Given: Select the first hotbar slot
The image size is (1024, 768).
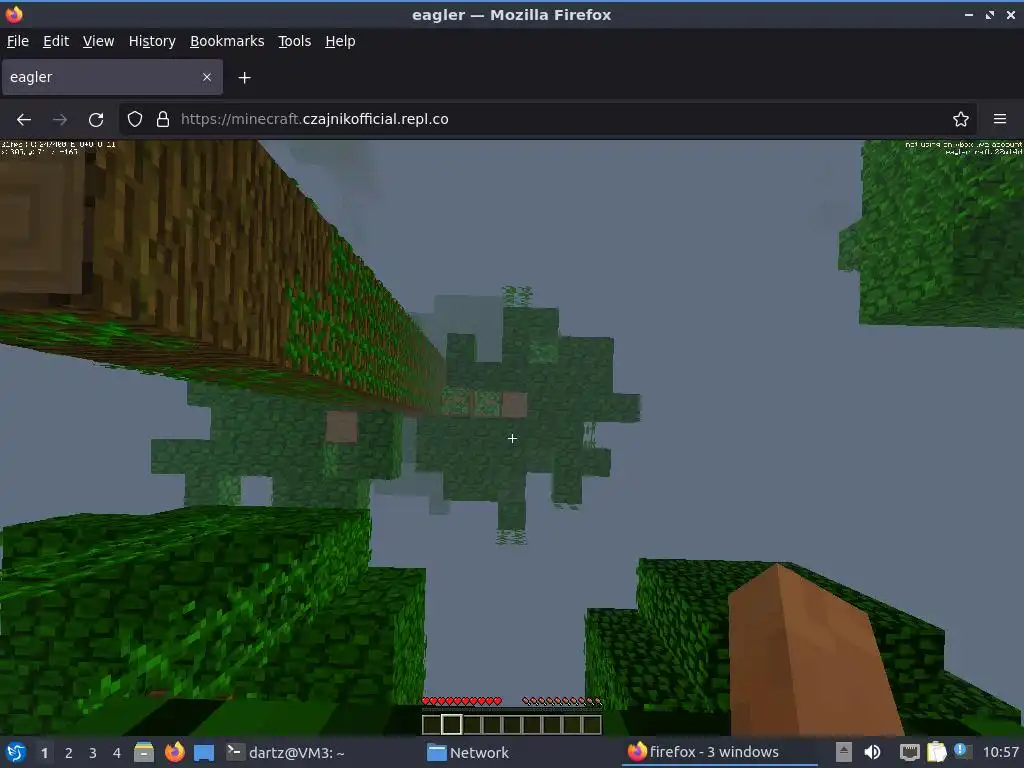Looking at the screenshot, I should pos(431,724).
